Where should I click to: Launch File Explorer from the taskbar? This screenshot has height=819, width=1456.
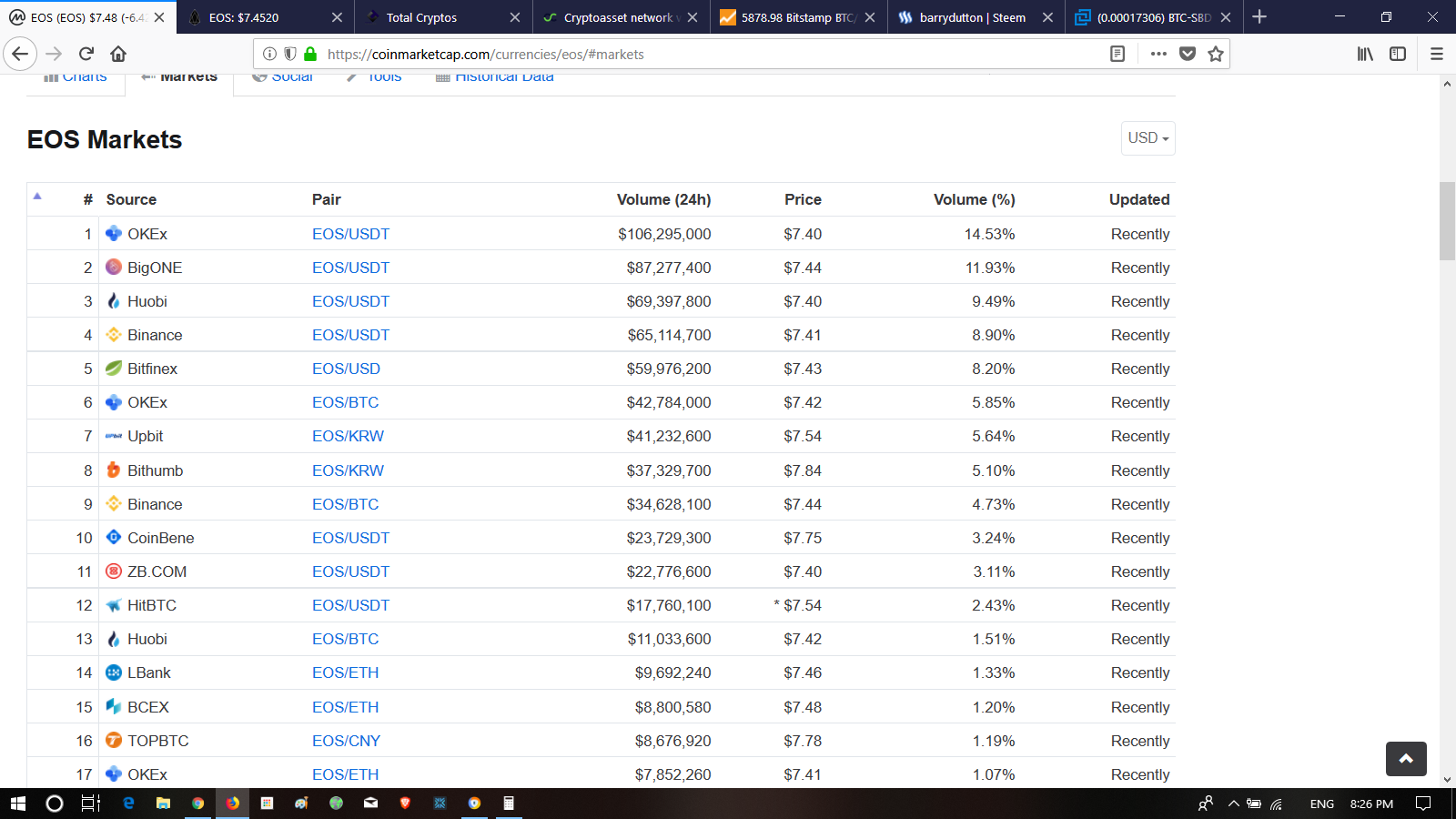(x=163, y=804)
